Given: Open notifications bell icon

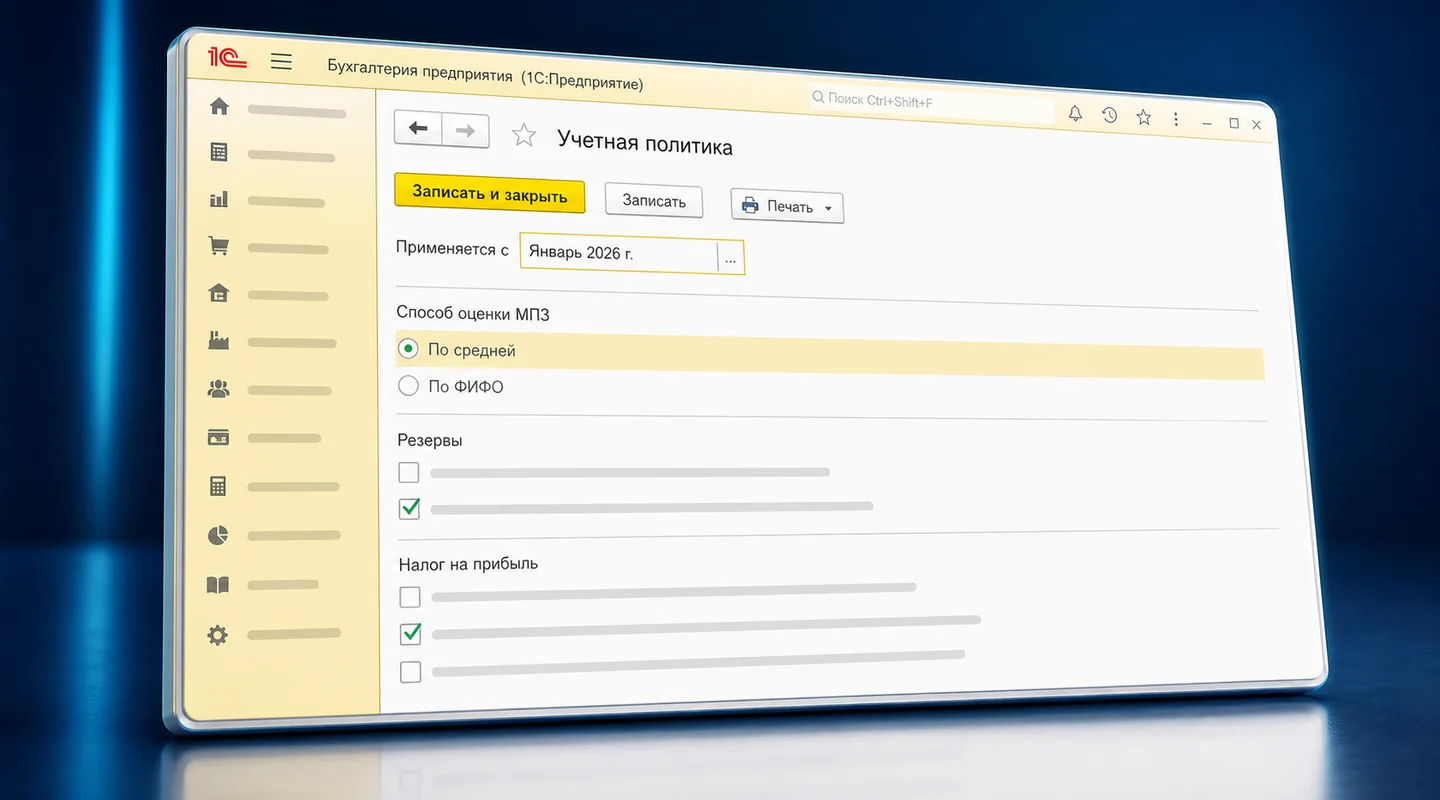Looking at the screenshot, I should click(1075, 113).
